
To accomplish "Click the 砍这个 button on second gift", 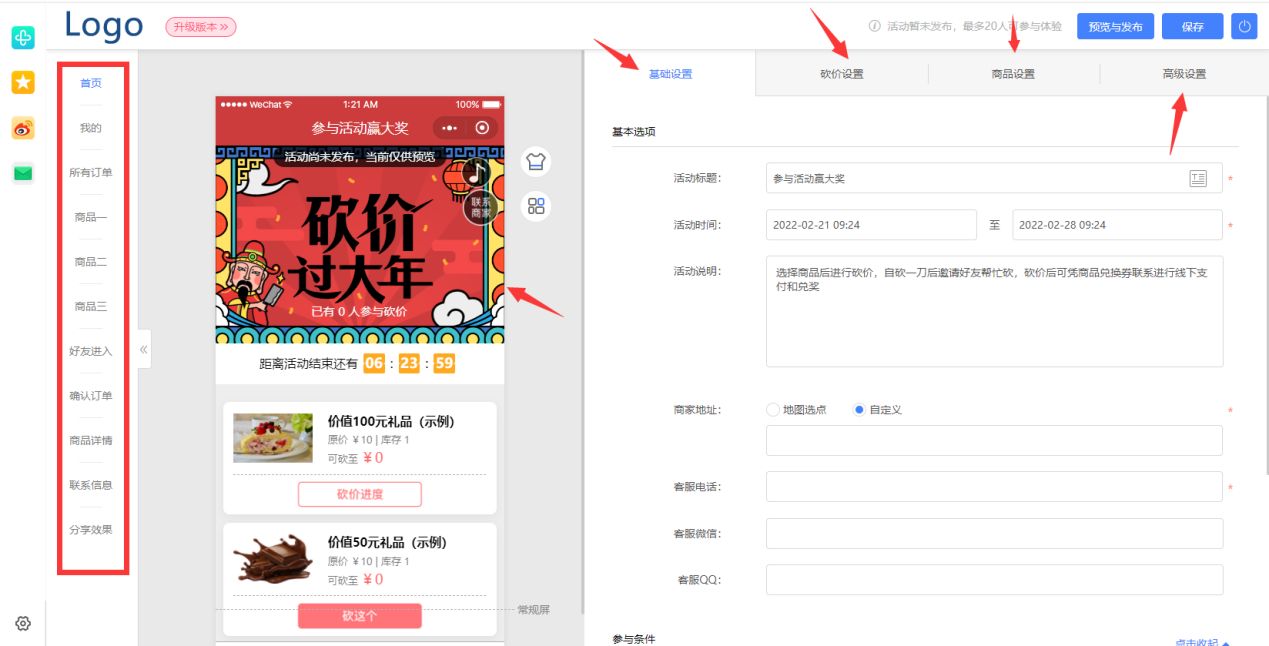I will 360,616.
